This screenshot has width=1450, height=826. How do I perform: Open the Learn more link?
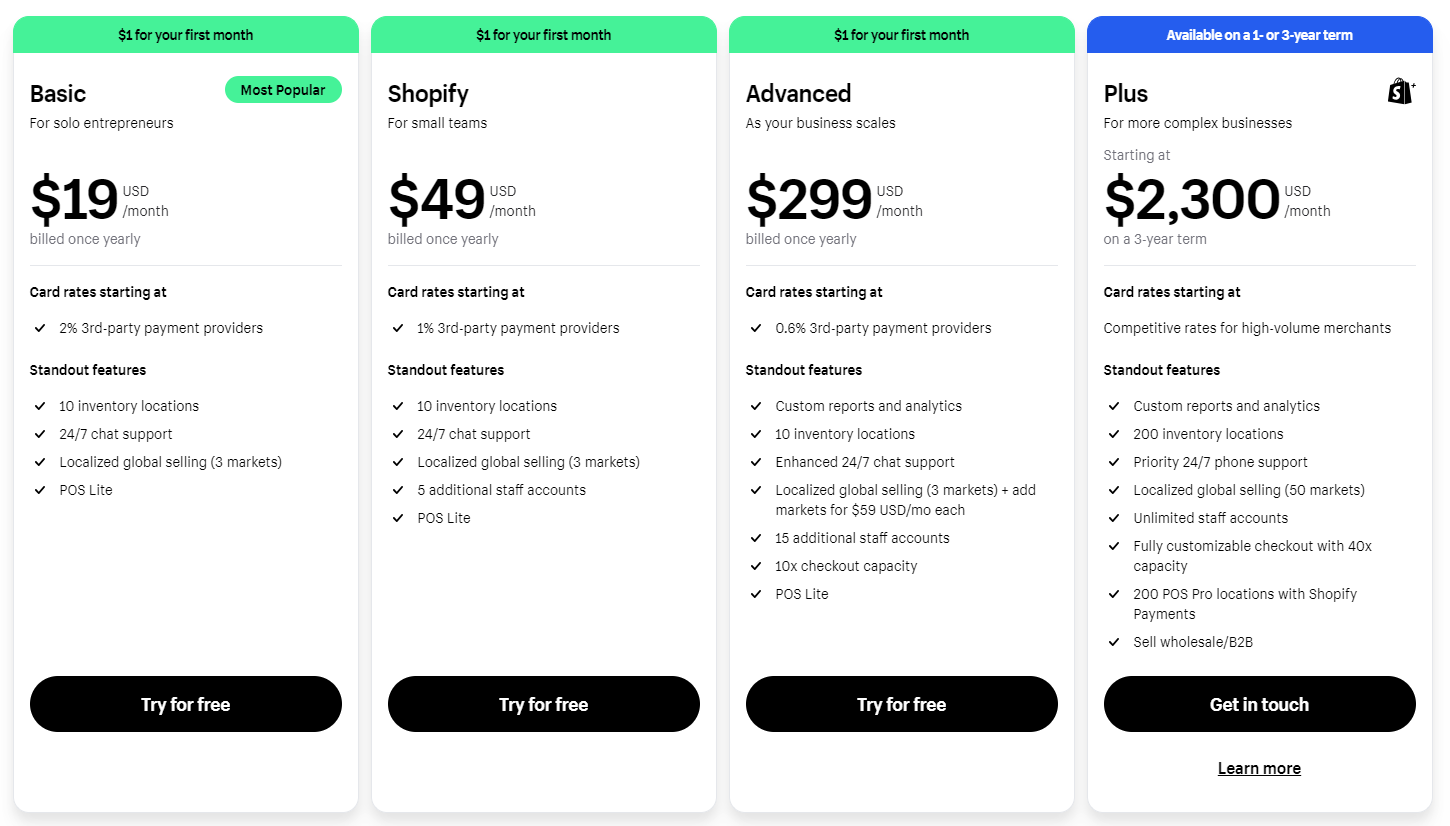[1259, 768]
